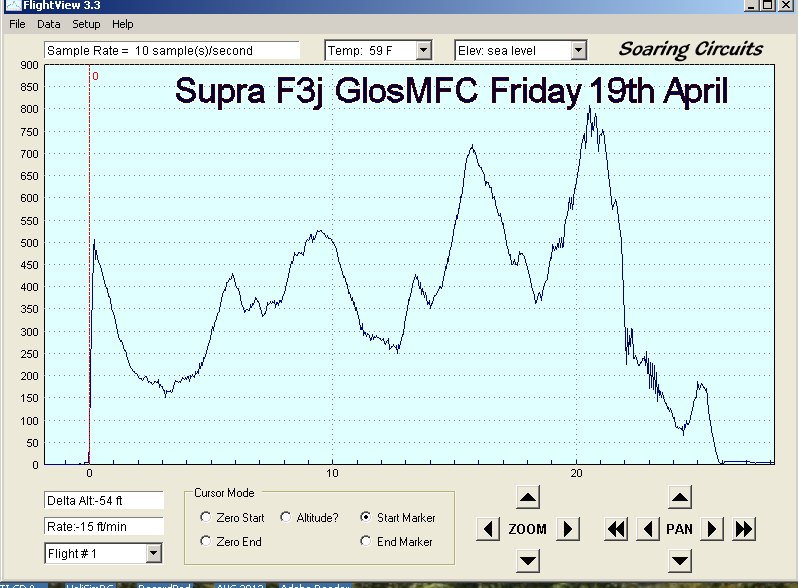Screen dimensions: 798x588
Task: Open the Setup menu
Action: tap(86, 24)
